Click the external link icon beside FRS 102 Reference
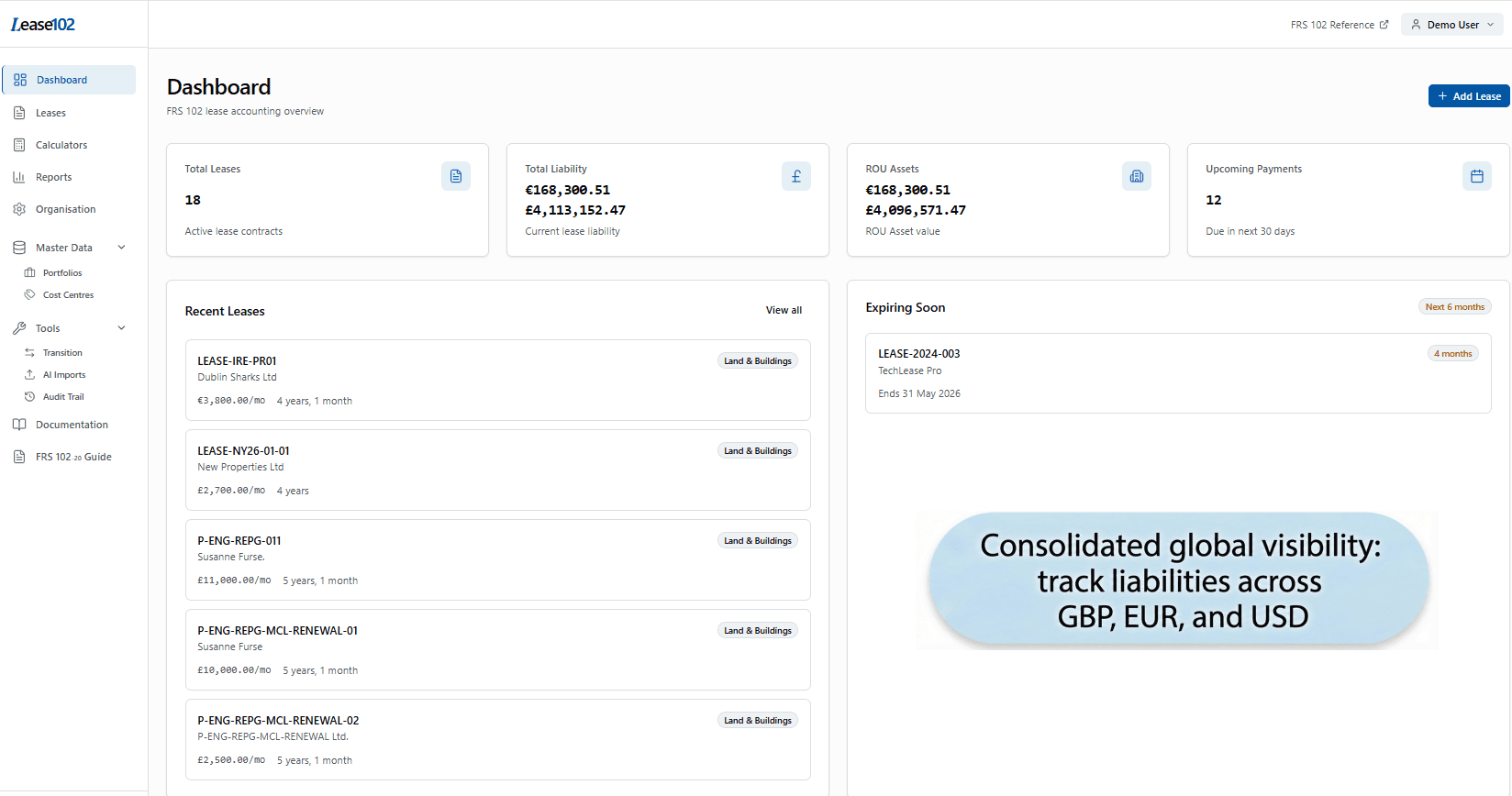 click(x=1384, y=25)
